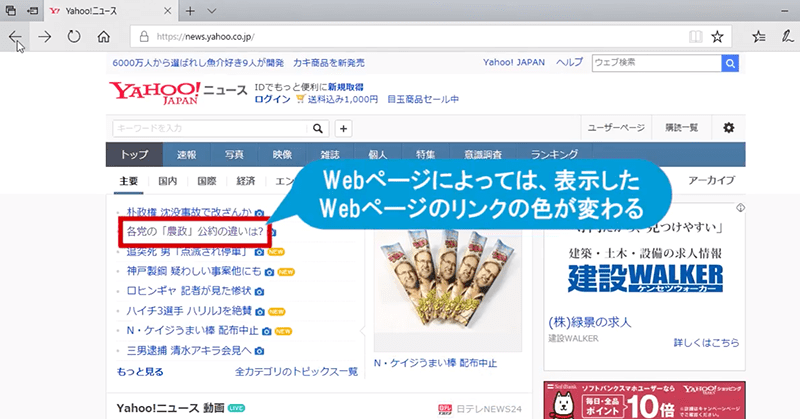This screenshot has width=800, height=419.
Task: Open the ヘルプ link
Action: click(x=569, y=62)
